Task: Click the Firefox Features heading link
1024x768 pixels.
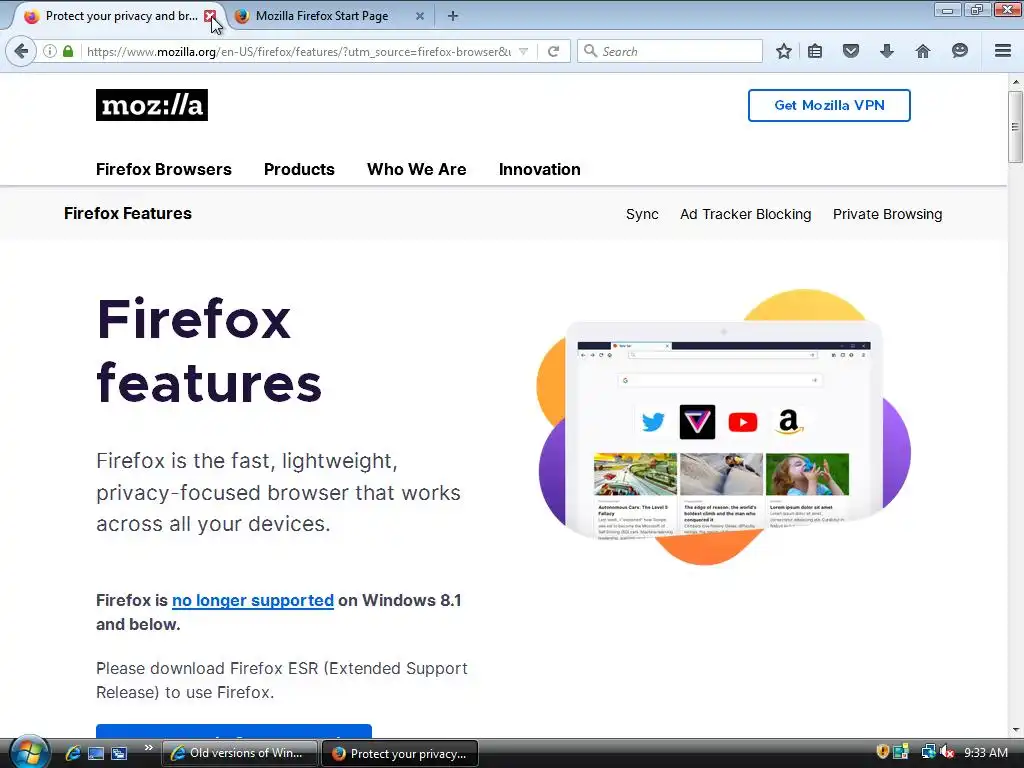Action: point(128,214)
